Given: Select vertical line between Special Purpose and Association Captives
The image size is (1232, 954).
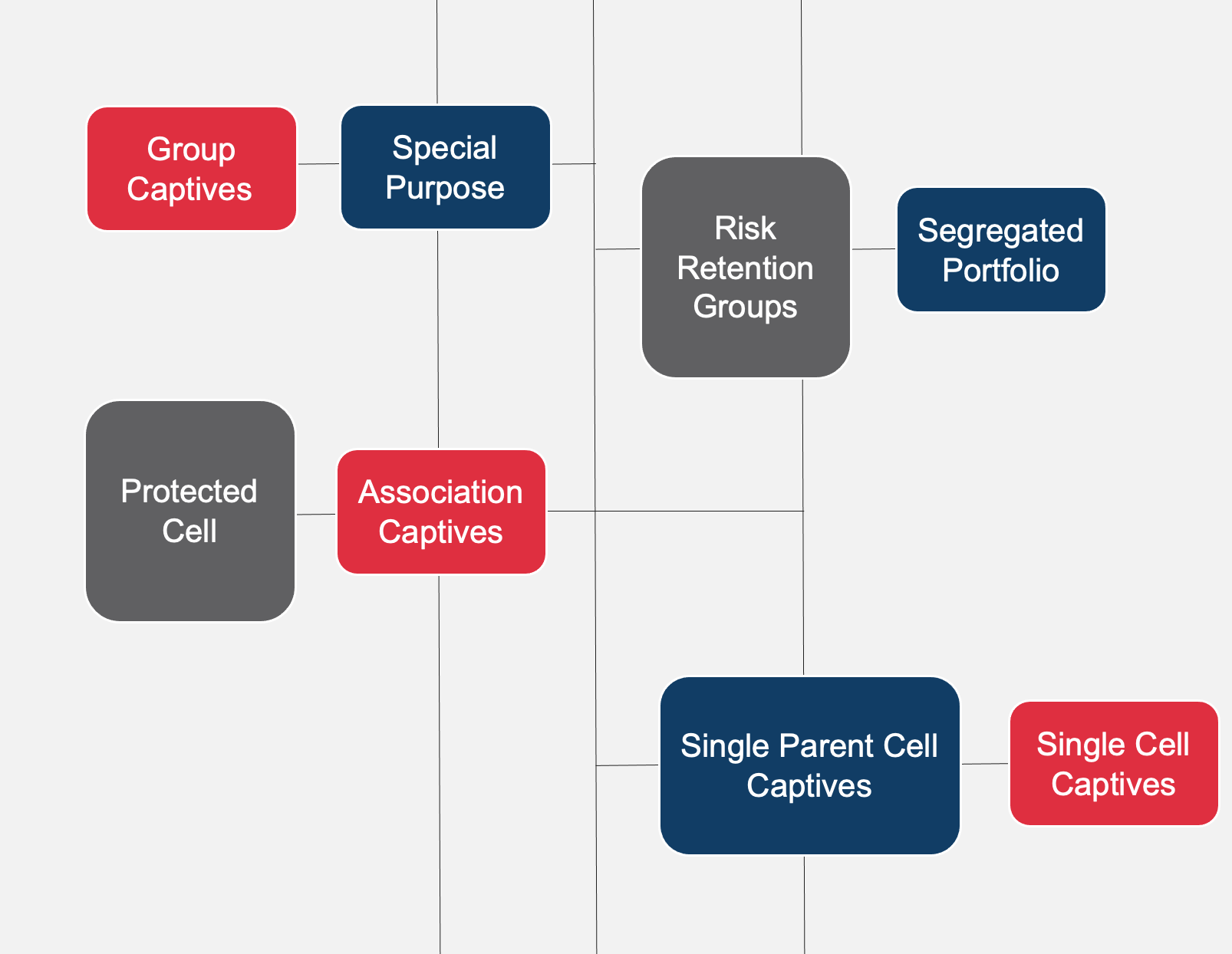Looking at the screenshot, I should pos(438,337).
